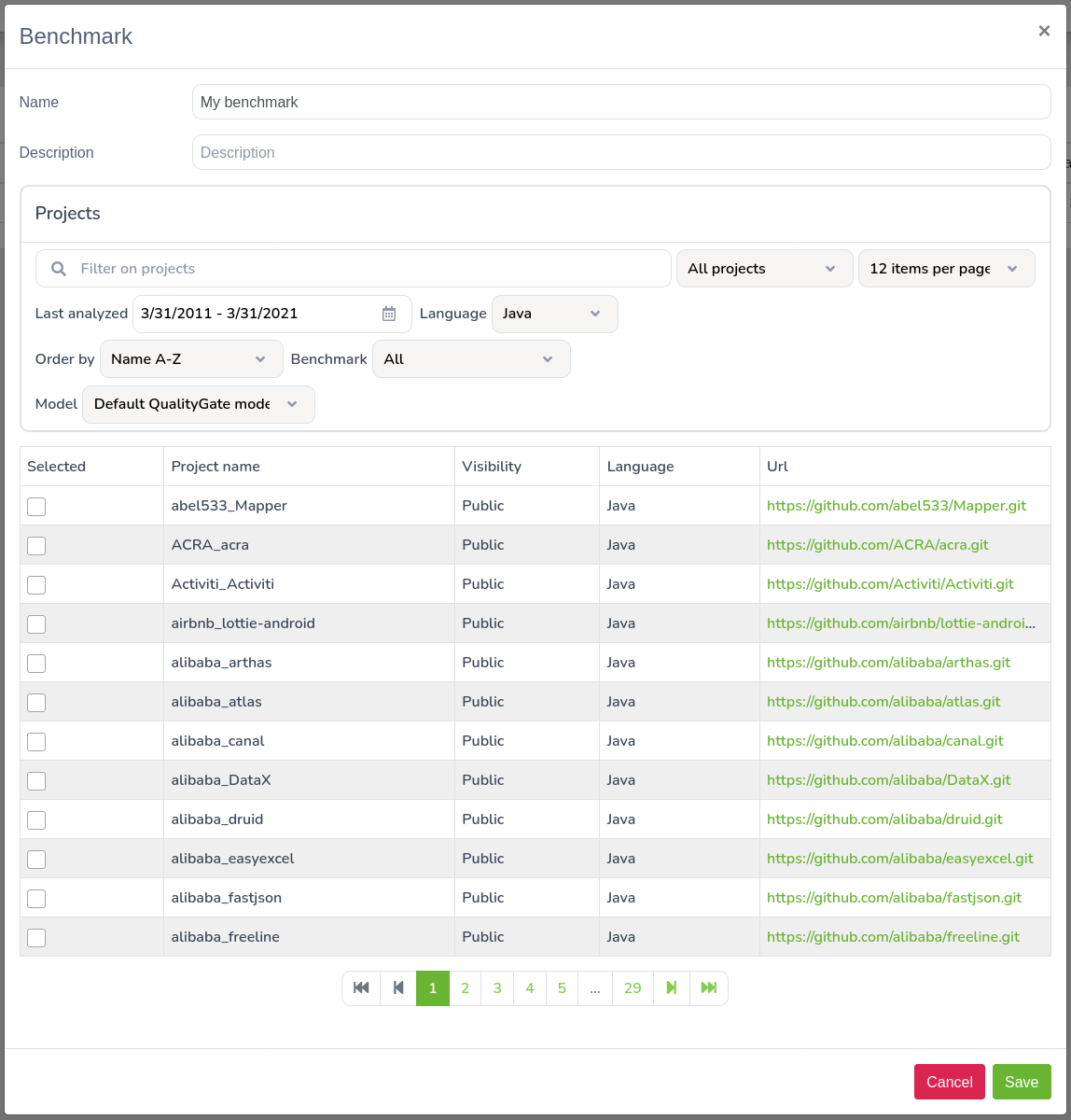This screenshot has width=1071, height=1120.
Task: Click project name airbnb_lottie-android
Action: point(243,623)
